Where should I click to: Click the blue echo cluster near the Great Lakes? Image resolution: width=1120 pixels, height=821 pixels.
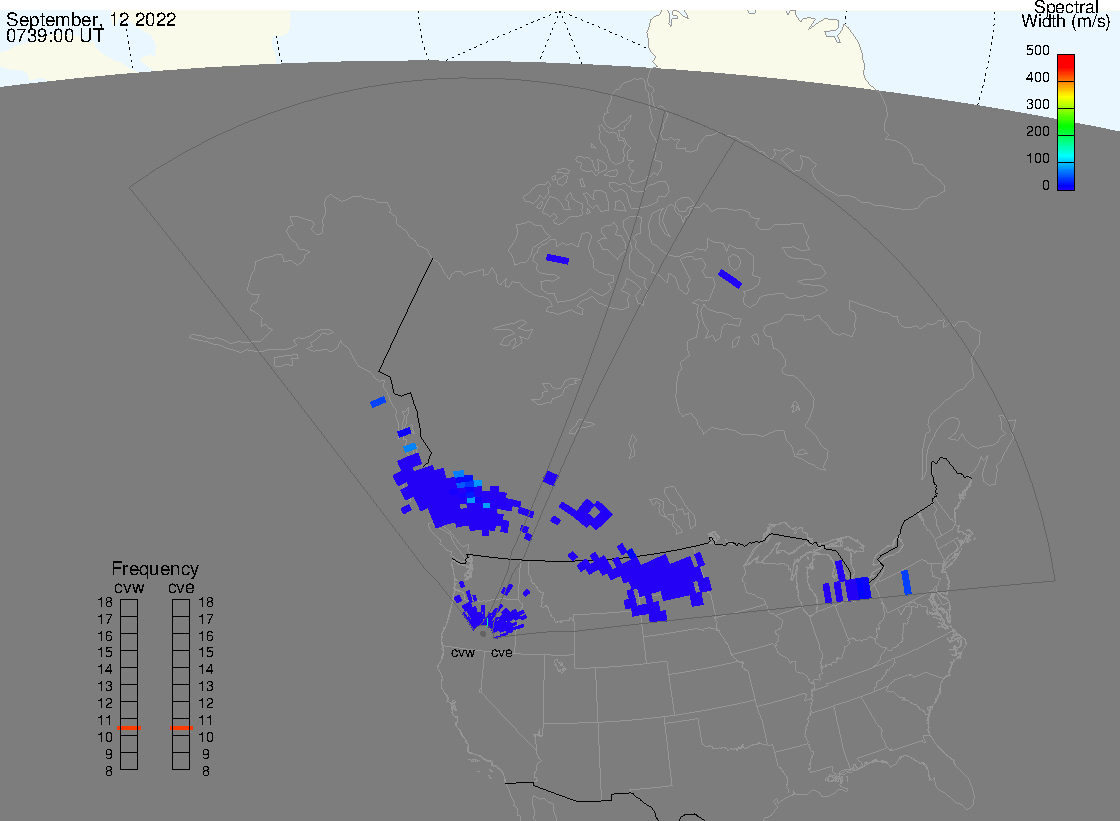847,584
